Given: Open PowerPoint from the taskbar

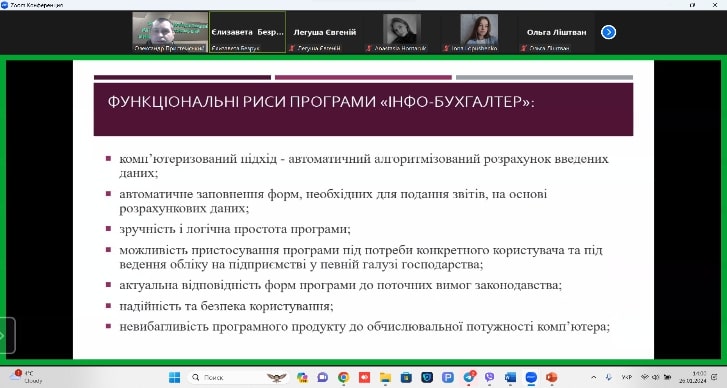Looking at the screenshot, I should (552, 377).
